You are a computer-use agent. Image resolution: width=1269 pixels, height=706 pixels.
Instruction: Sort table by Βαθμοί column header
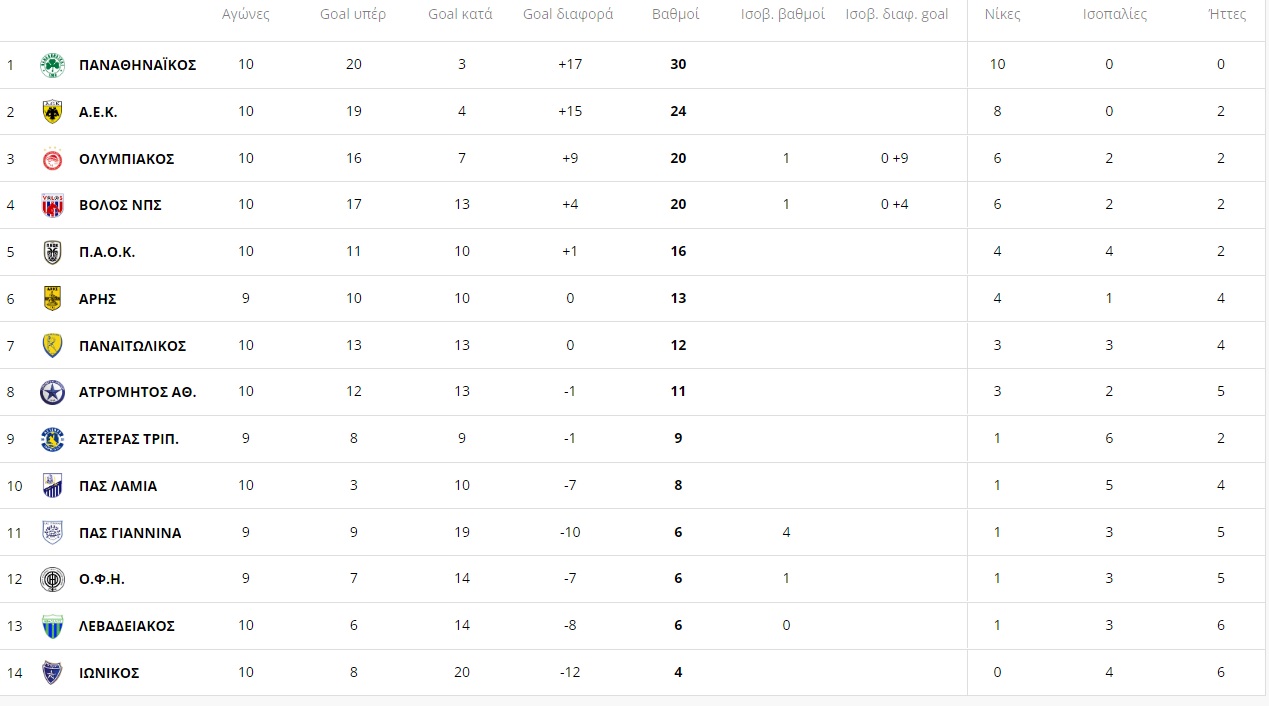point(676,15)
